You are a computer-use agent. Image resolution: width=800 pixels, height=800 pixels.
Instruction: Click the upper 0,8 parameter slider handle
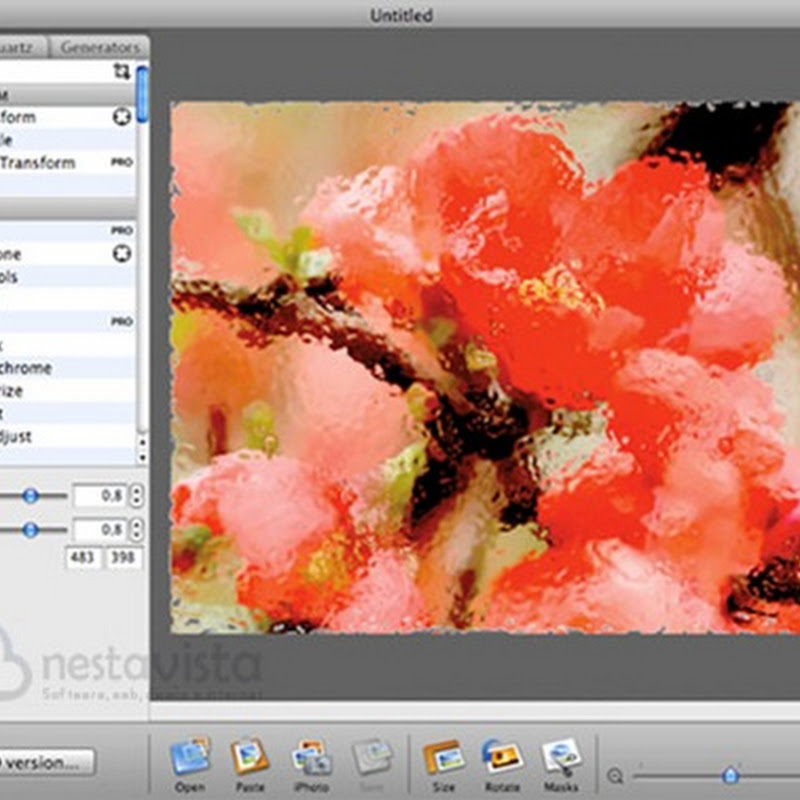tap(30, 495)
